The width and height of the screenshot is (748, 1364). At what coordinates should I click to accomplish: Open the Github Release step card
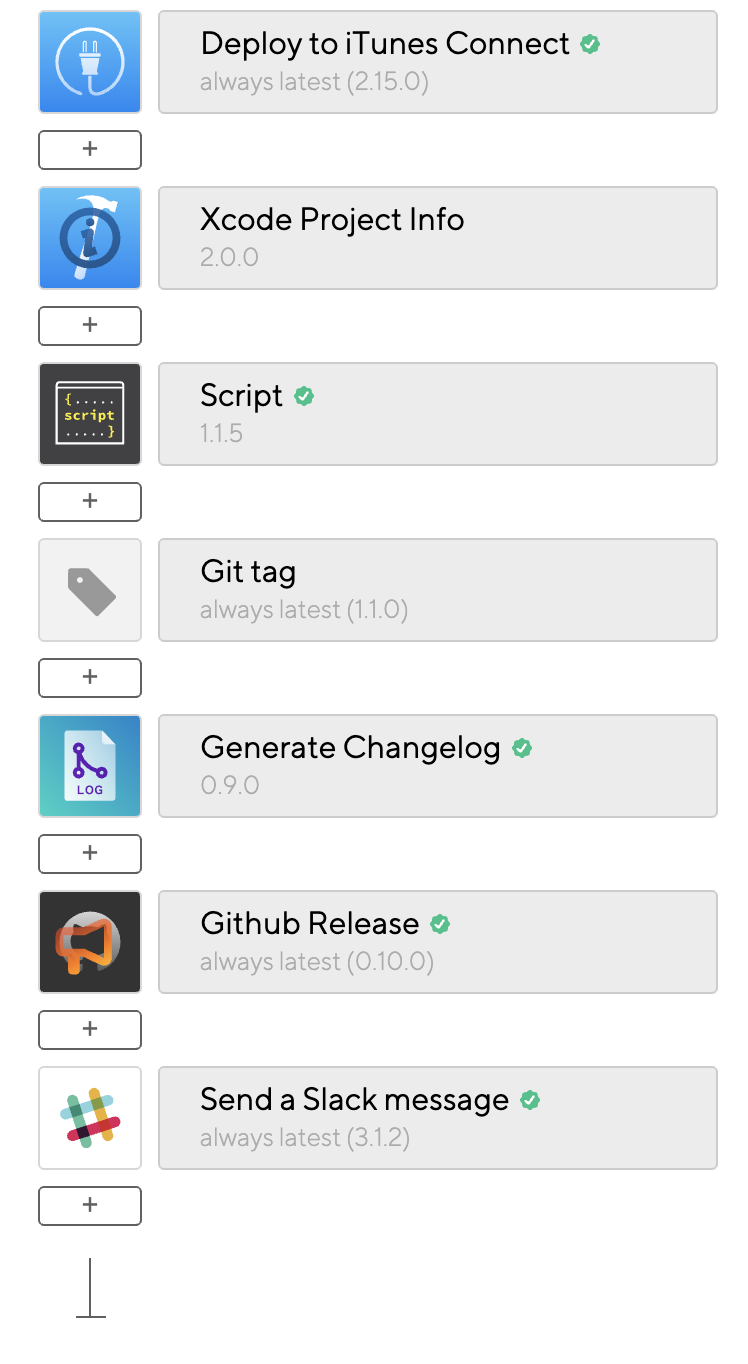pos(438,942)
